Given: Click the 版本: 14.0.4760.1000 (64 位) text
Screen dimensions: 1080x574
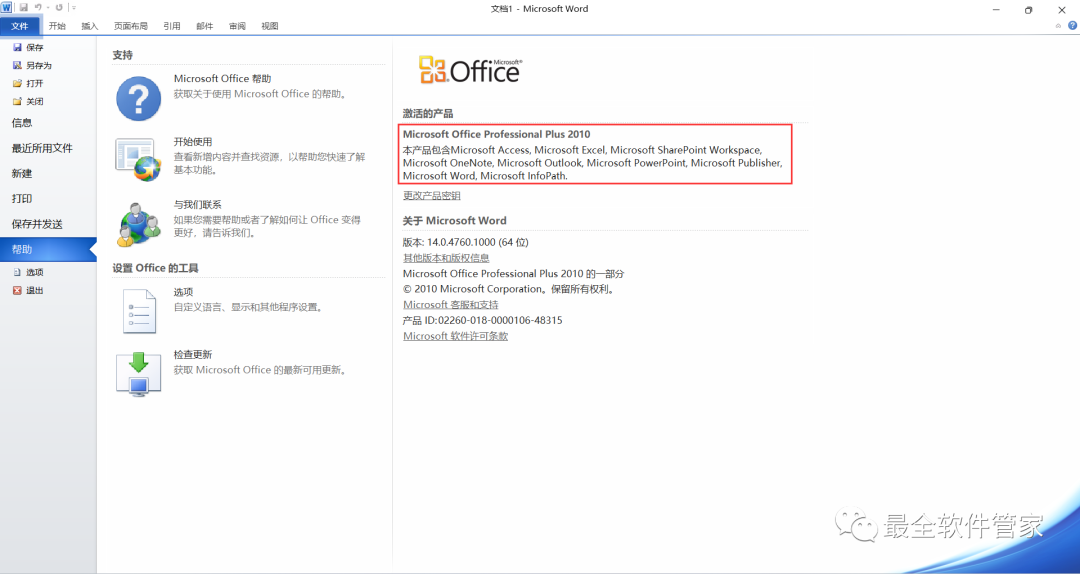Looking at the screenshot, I should coord(466,243).
